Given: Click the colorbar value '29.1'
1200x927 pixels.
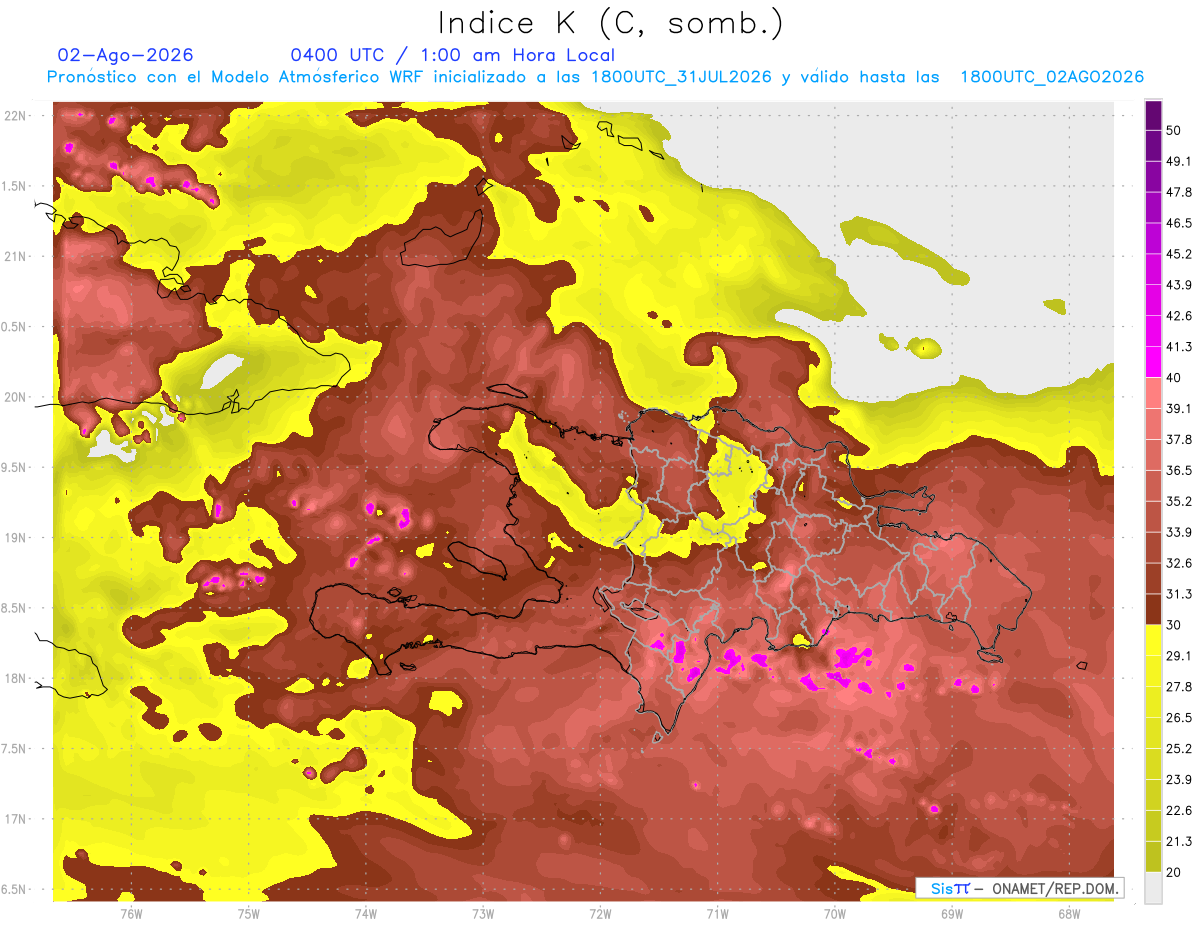Looking at the screenshot, I should [x=1178, y=656].
